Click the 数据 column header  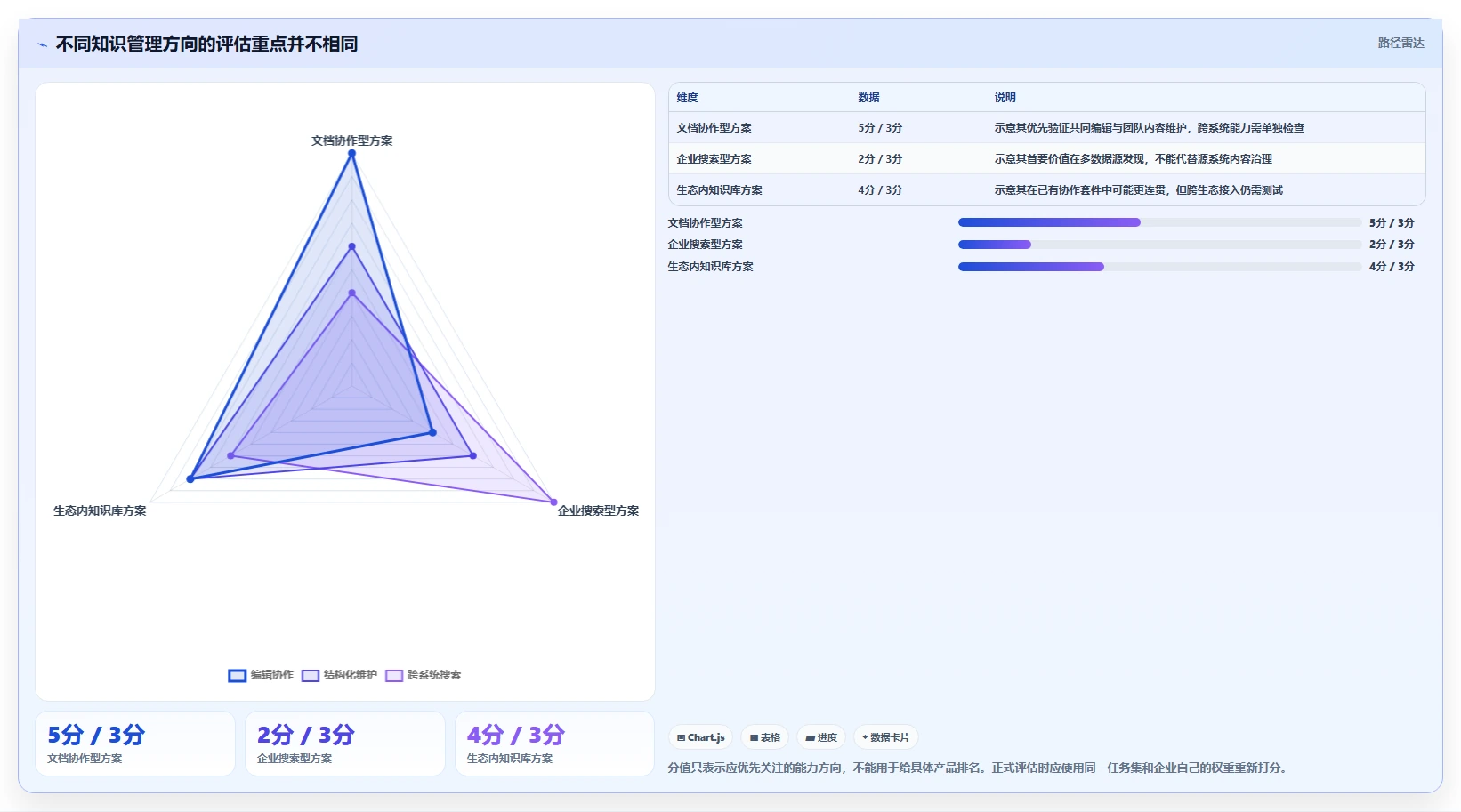tap(868, 98)
